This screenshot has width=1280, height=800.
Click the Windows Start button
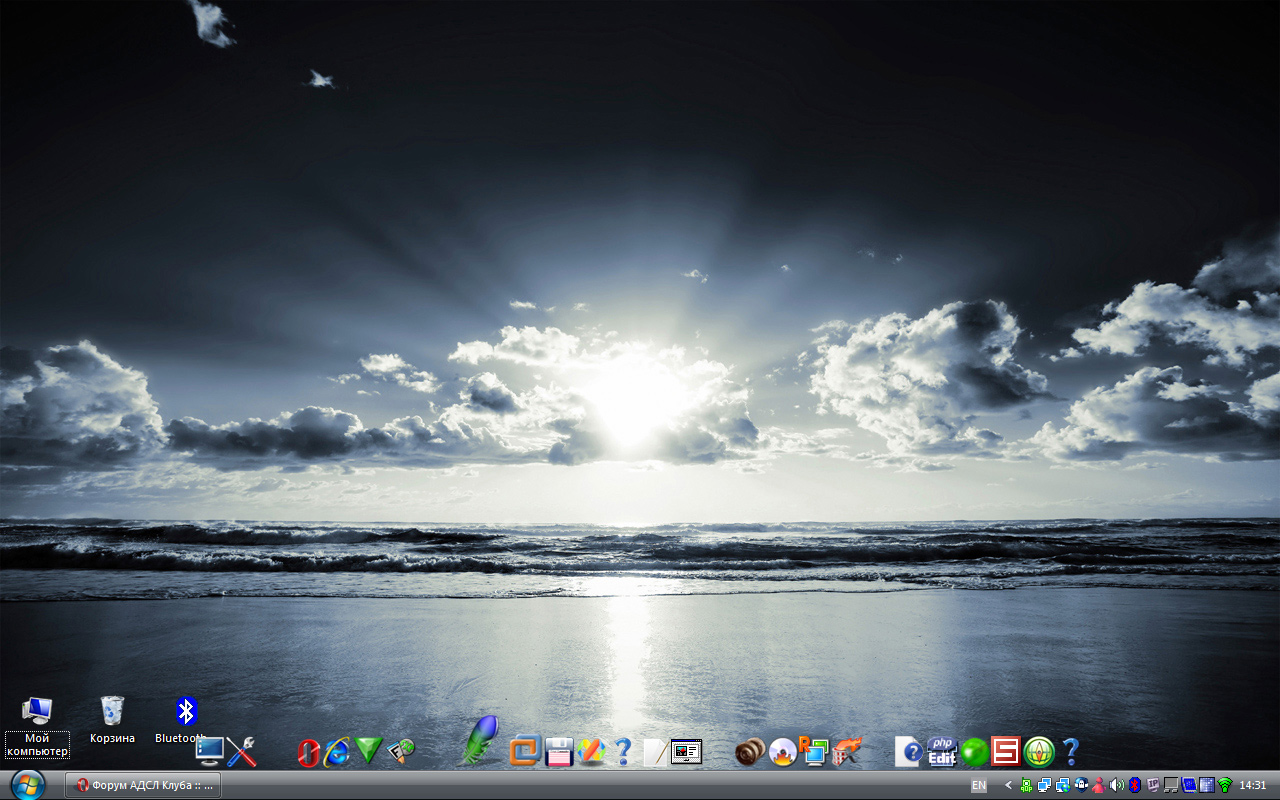click(26, 785)
